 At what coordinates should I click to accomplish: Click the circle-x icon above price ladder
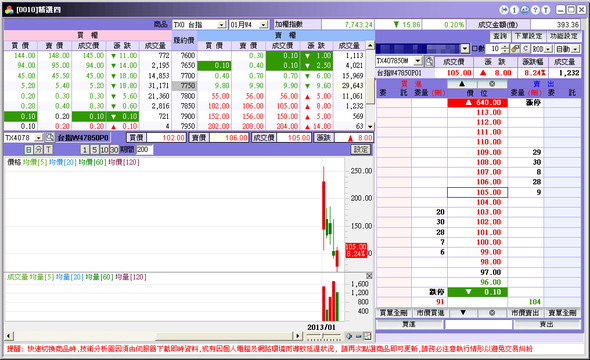(492, 84)
